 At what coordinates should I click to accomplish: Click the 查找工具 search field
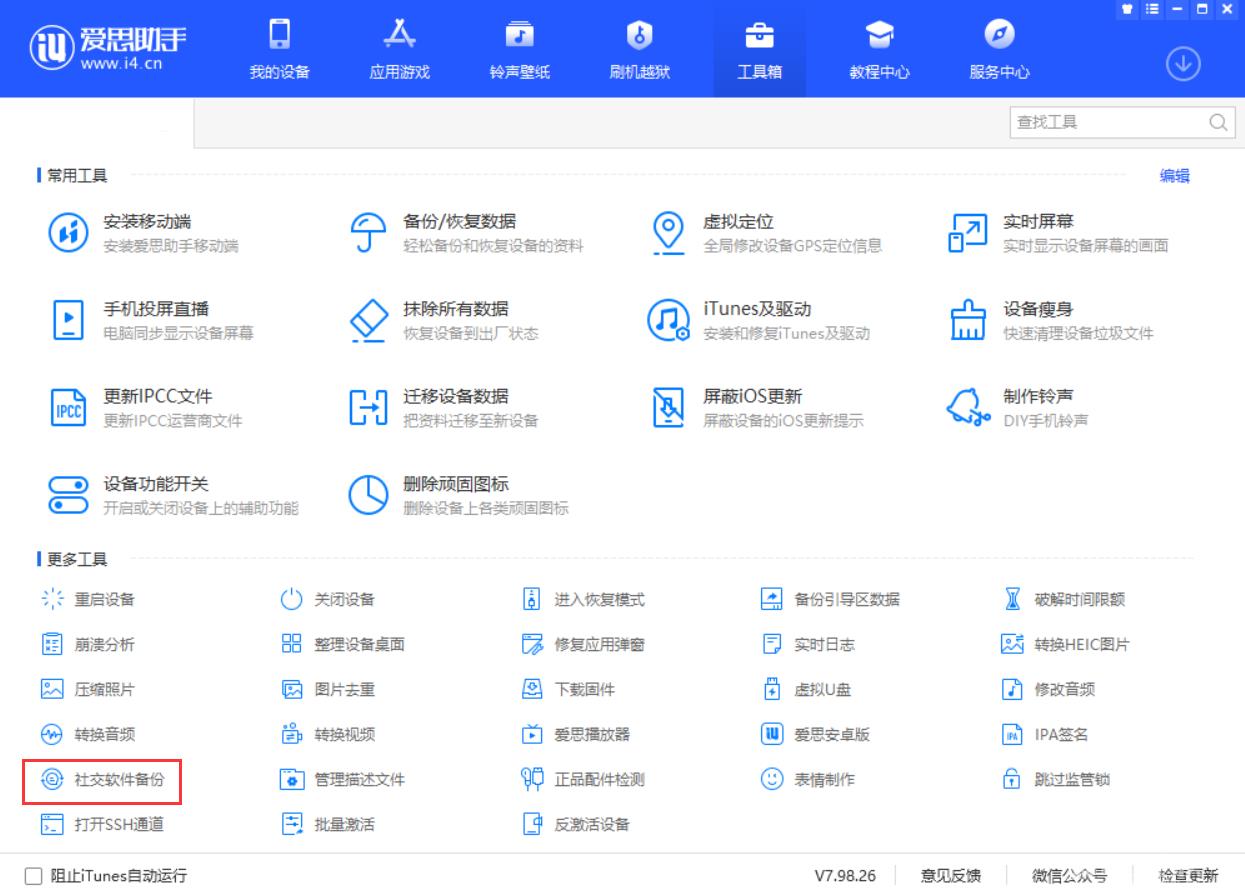point(1110,122)
